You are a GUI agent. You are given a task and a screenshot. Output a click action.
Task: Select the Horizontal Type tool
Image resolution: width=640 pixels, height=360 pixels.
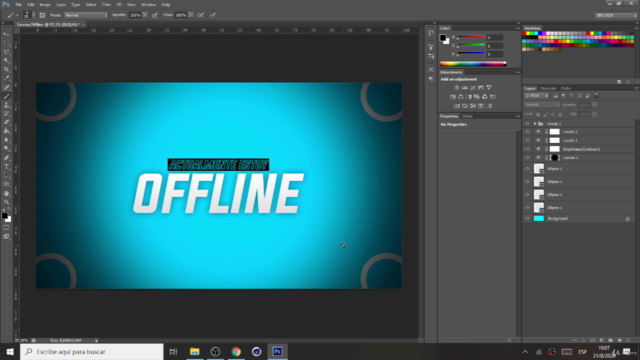click(x=7, y=167)
